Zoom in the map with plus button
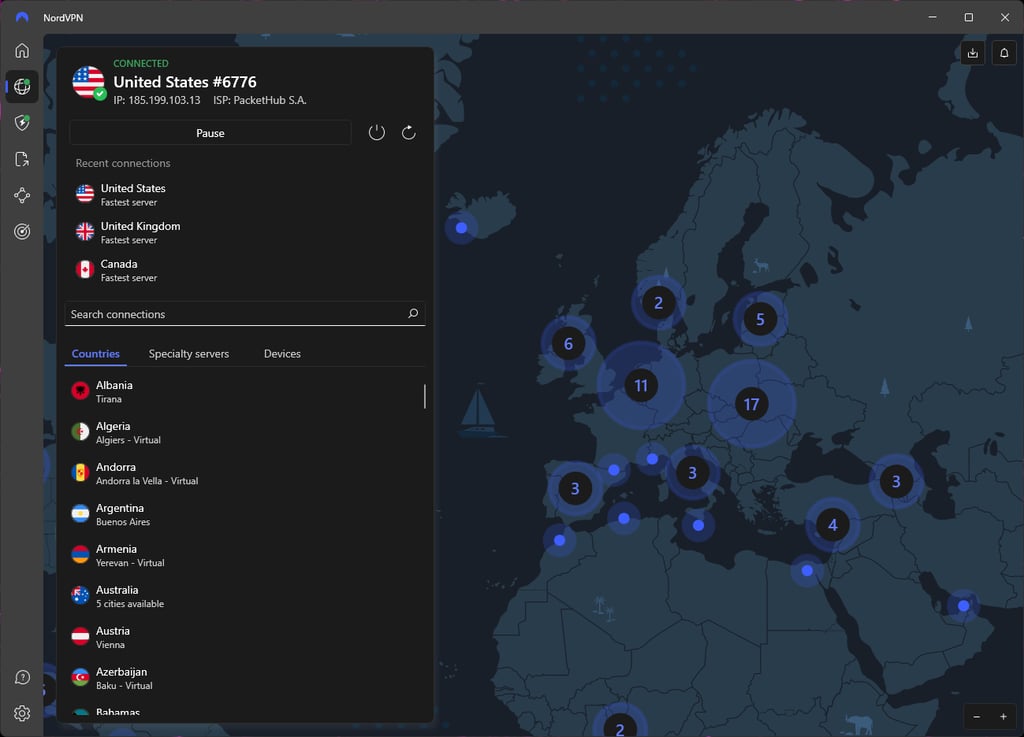The width and height of the screenshot is (1024, 737). tap(1004, 717)
